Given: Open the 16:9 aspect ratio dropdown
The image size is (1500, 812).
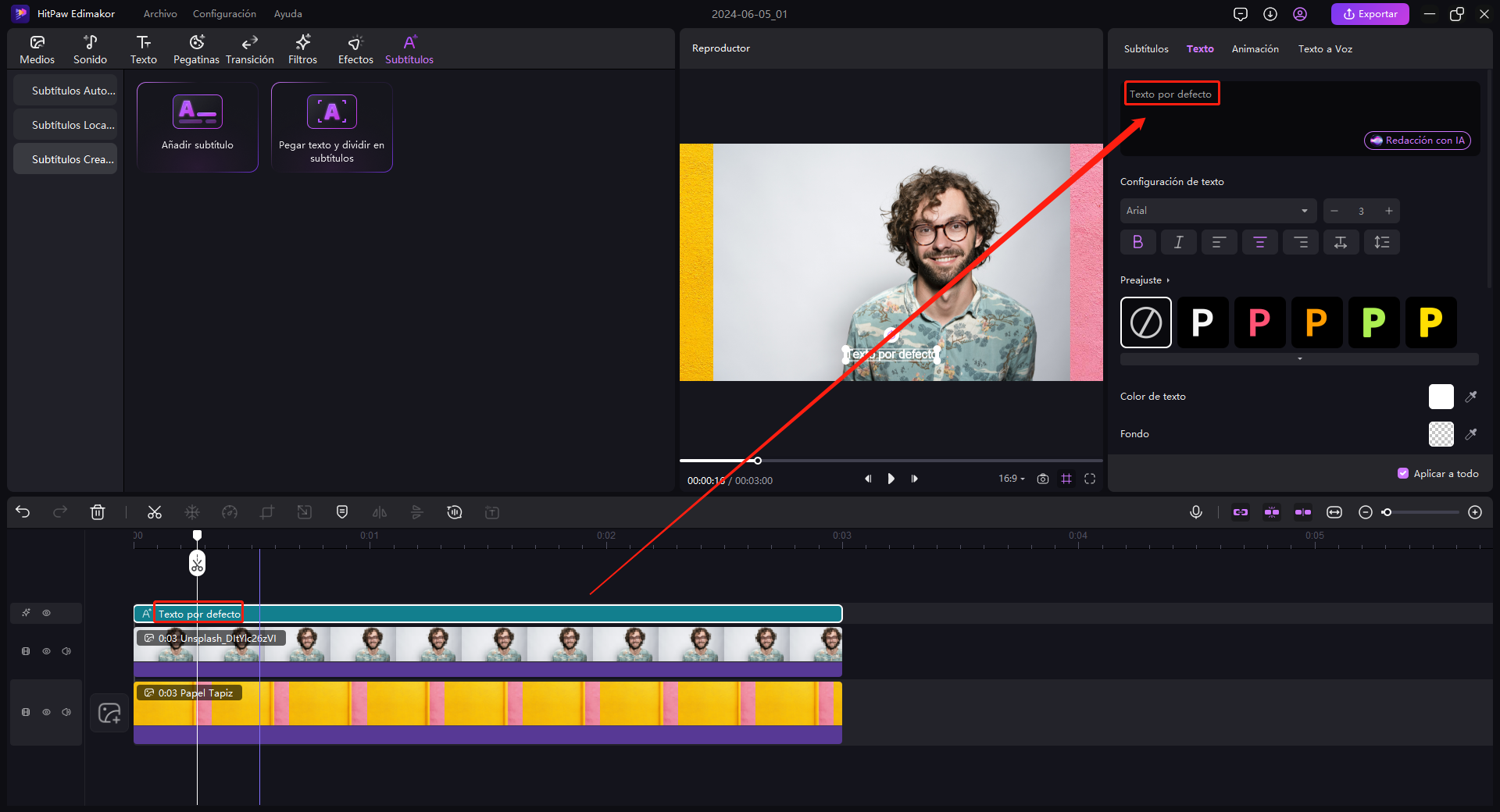Looking at the screenshot, I should [1010, 479].
